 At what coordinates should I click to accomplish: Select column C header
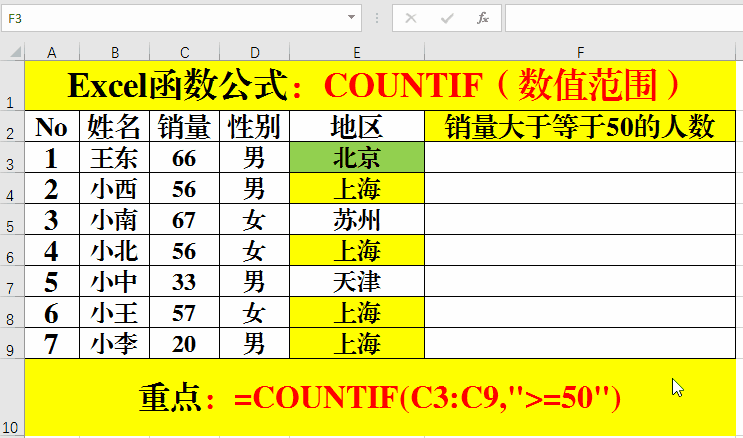[x=185, y=52]
